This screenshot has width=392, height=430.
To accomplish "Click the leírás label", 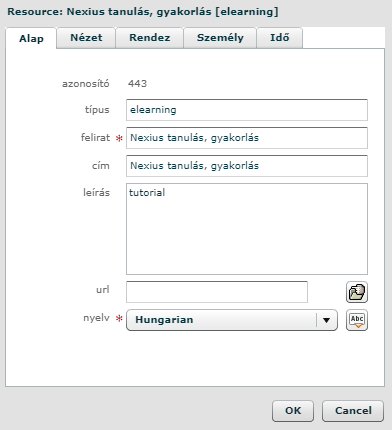I will pos(96,192).
